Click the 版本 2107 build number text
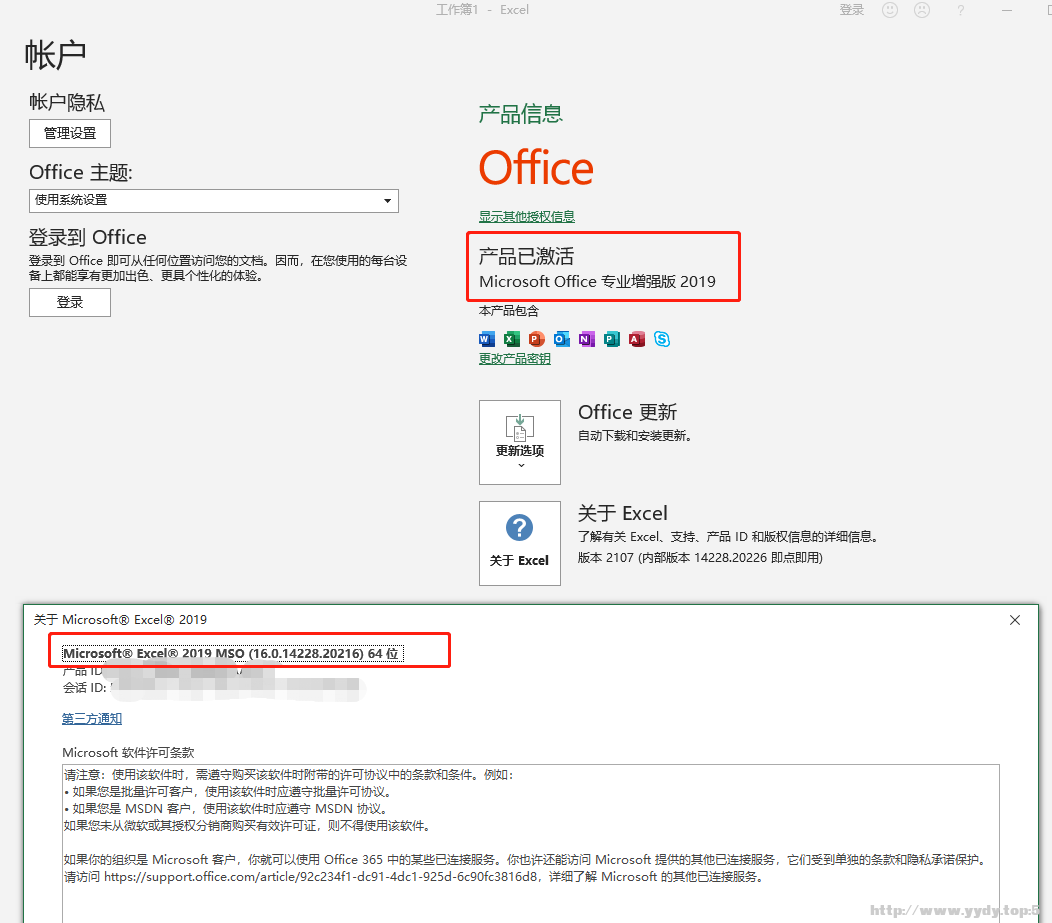The image size is (1052, 923). tap(700, 558)
